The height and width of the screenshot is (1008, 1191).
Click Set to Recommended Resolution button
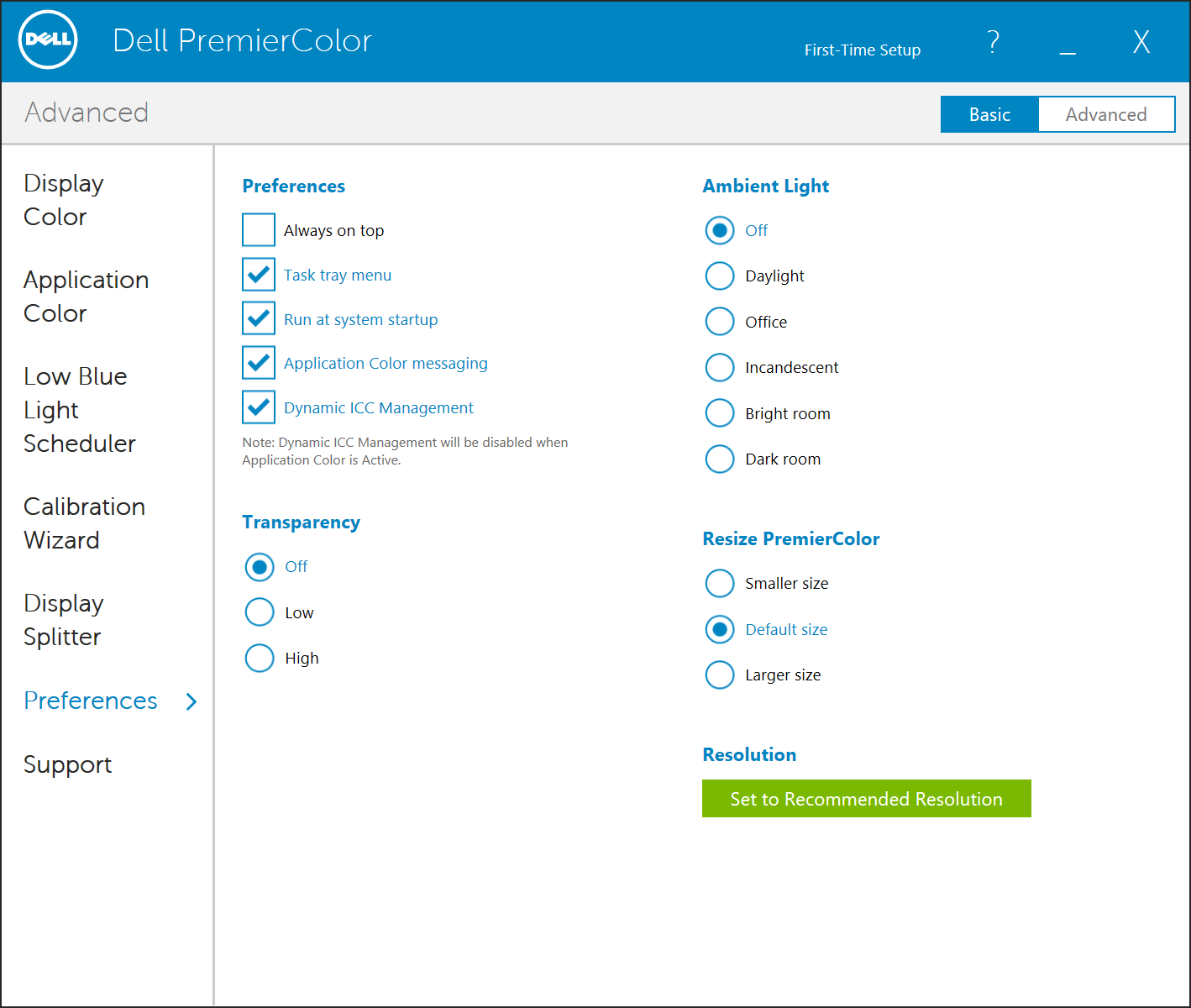[866, 799]
